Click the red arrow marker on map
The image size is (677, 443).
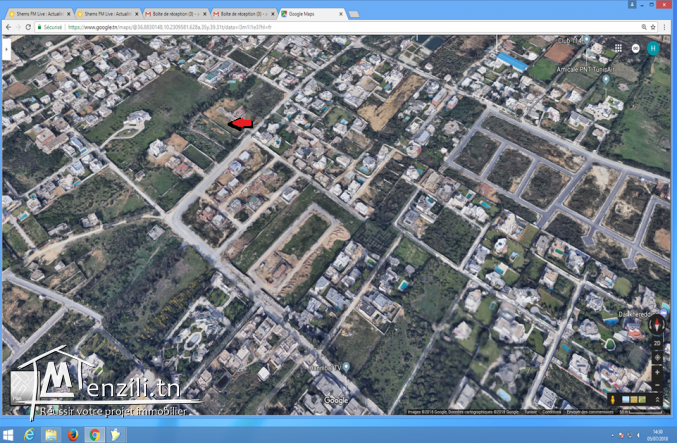(x=241, y=123)
